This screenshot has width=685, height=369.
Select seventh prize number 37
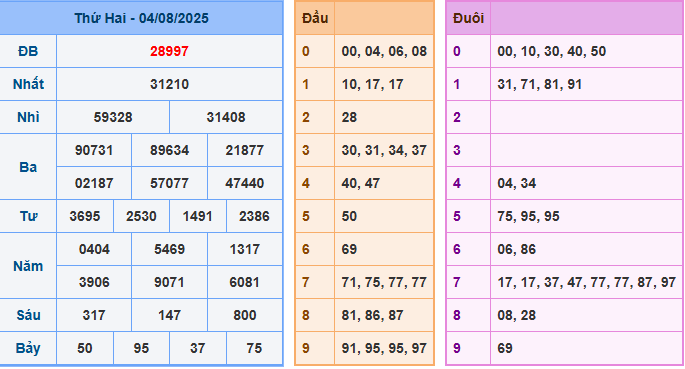click(x=197, y=348)
